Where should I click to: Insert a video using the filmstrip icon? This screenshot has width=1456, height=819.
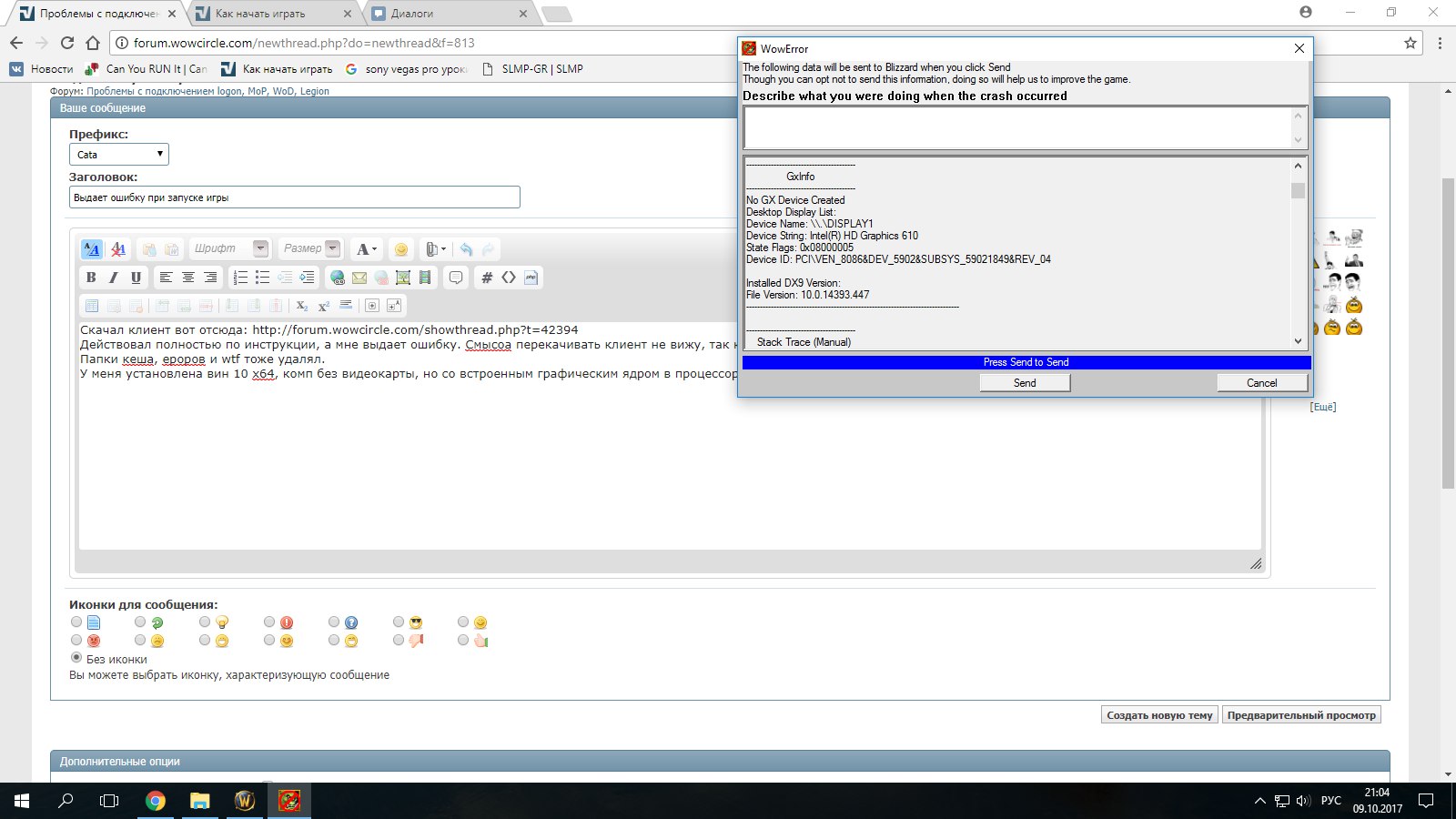point(425,278)
